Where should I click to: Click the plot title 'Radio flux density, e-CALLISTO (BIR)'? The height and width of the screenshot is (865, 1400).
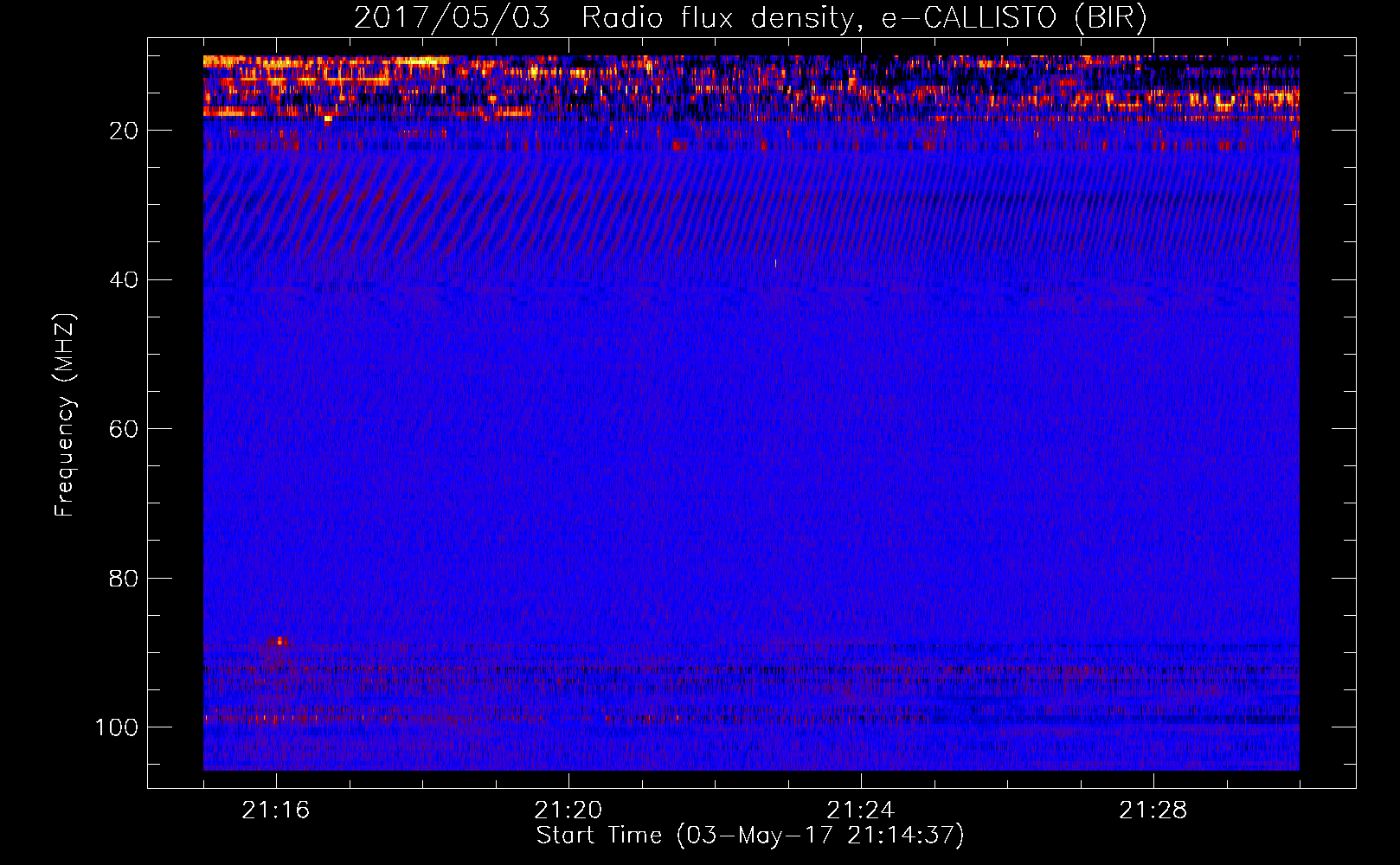point(864,18)
